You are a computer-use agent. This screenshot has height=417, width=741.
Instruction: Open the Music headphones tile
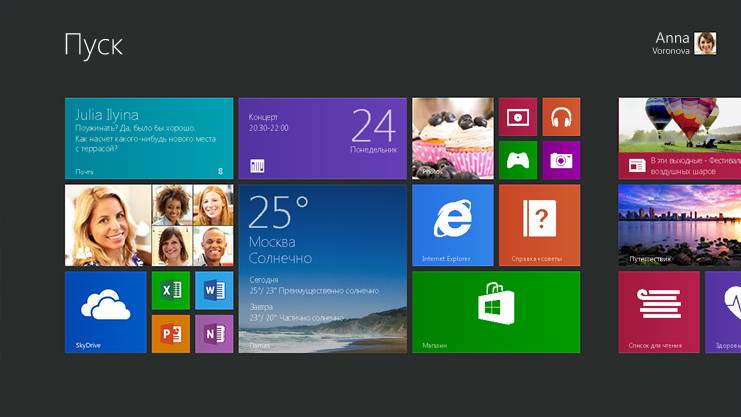coord(561,117)
